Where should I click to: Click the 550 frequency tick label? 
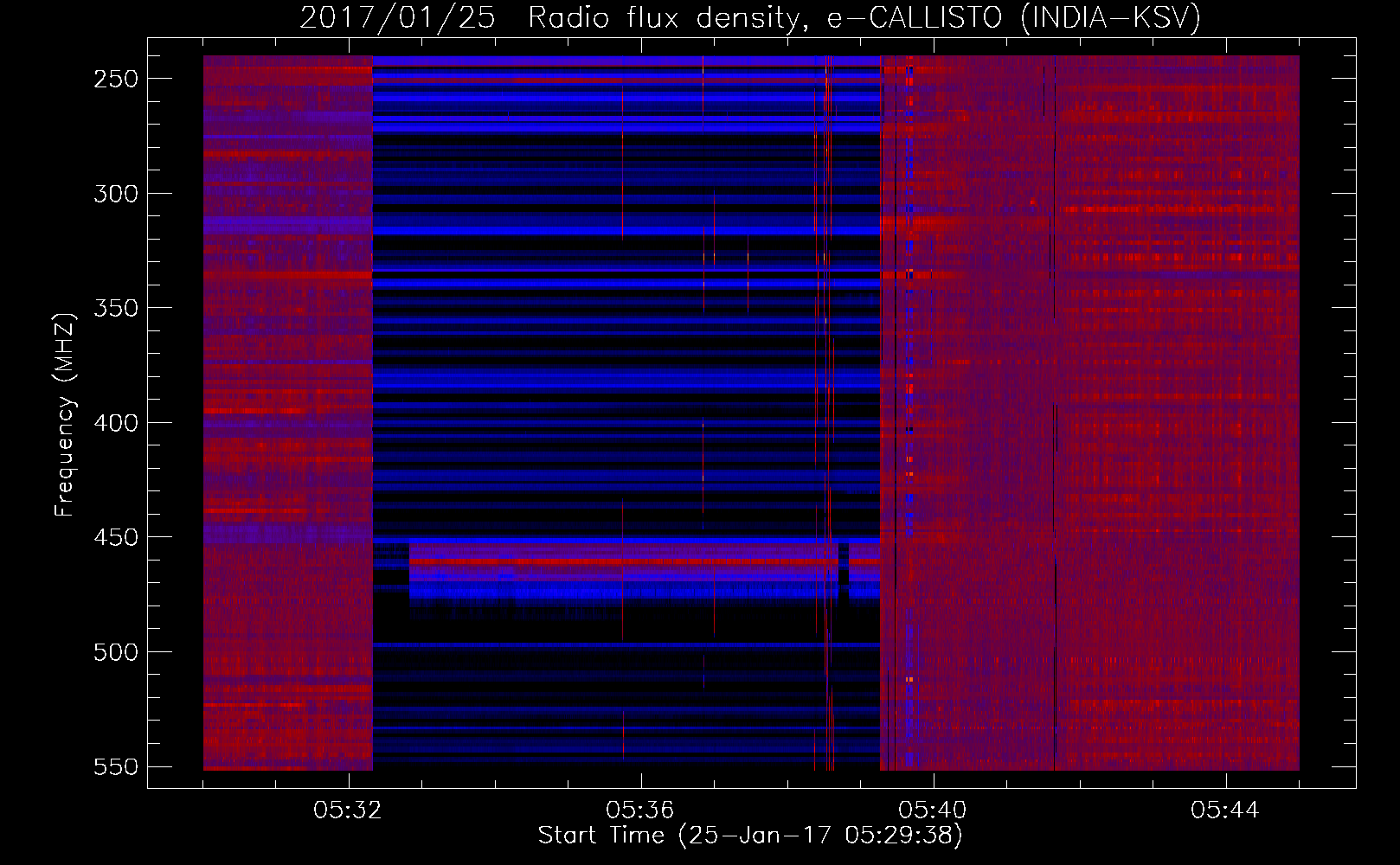pos(116,767)
